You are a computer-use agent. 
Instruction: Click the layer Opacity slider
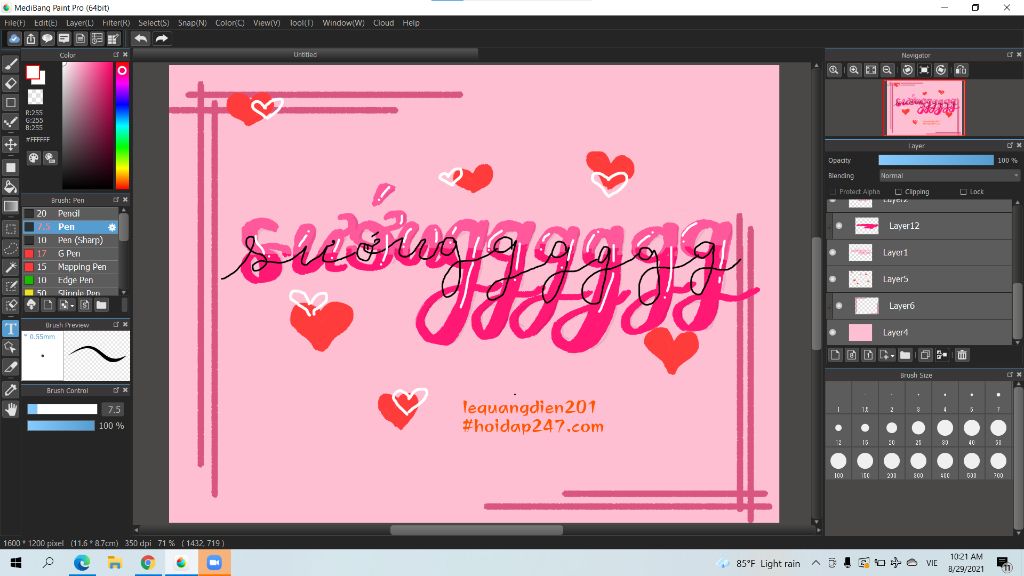click(x=936, y=160)
